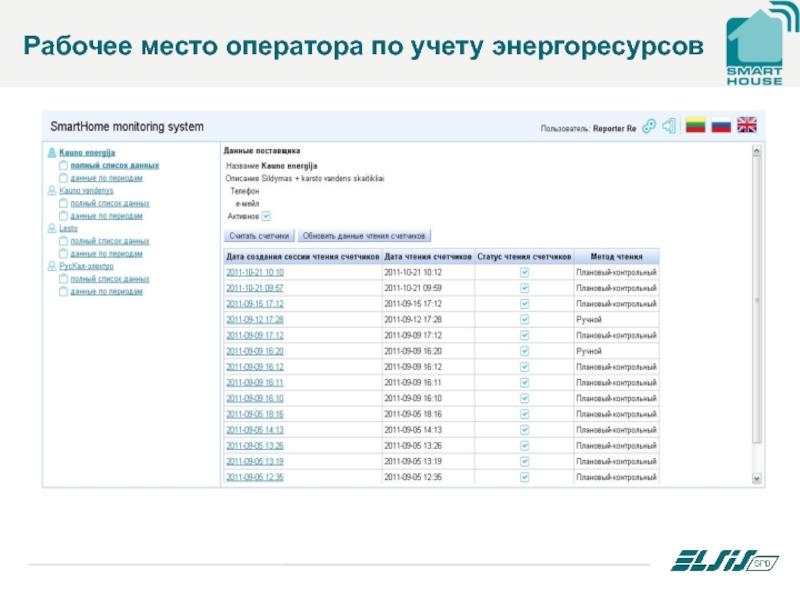Select the UK flag English language icon
The image size is (800, 600).
(x=746, y=125)
